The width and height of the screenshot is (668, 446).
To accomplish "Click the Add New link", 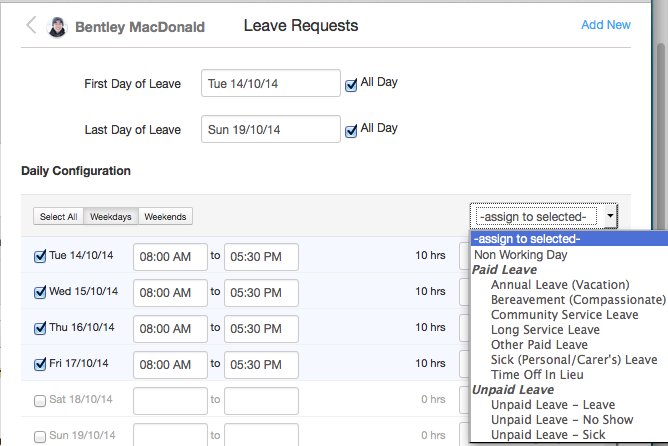I will tap(606, 25).
